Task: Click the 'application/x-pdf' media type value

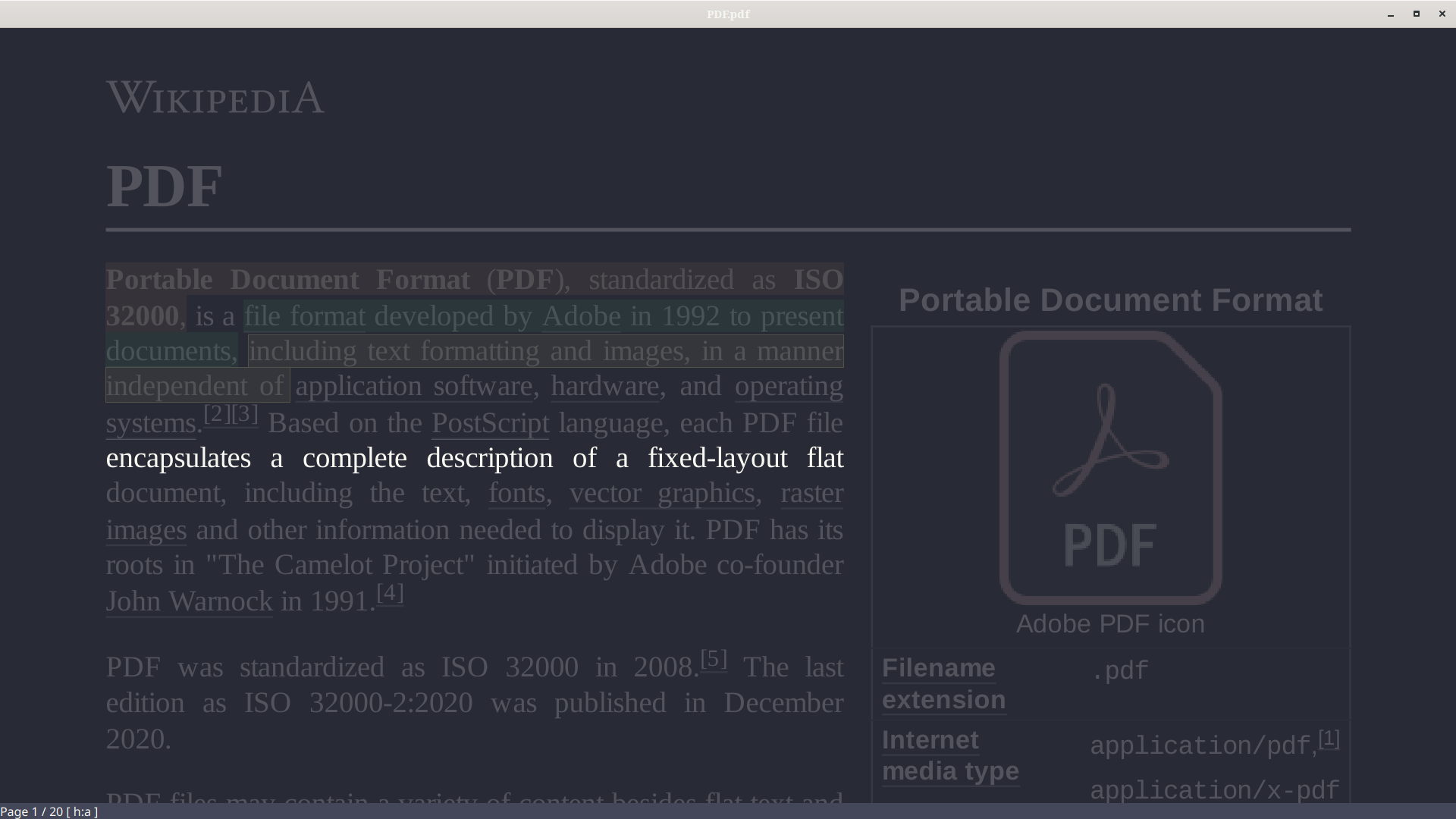Action: 1215,790
